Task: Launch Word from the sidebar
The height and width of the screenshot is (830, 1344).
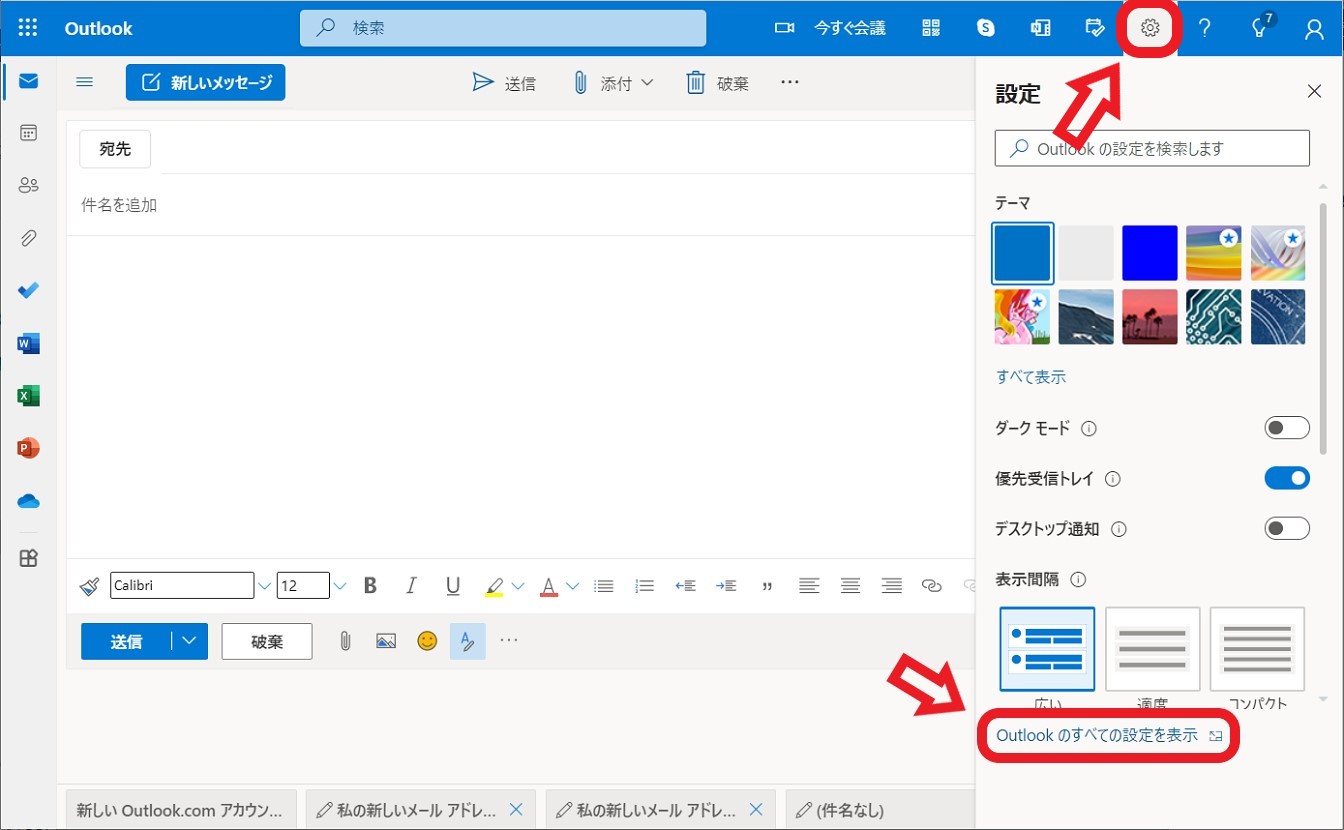Action: coord(28,344)
